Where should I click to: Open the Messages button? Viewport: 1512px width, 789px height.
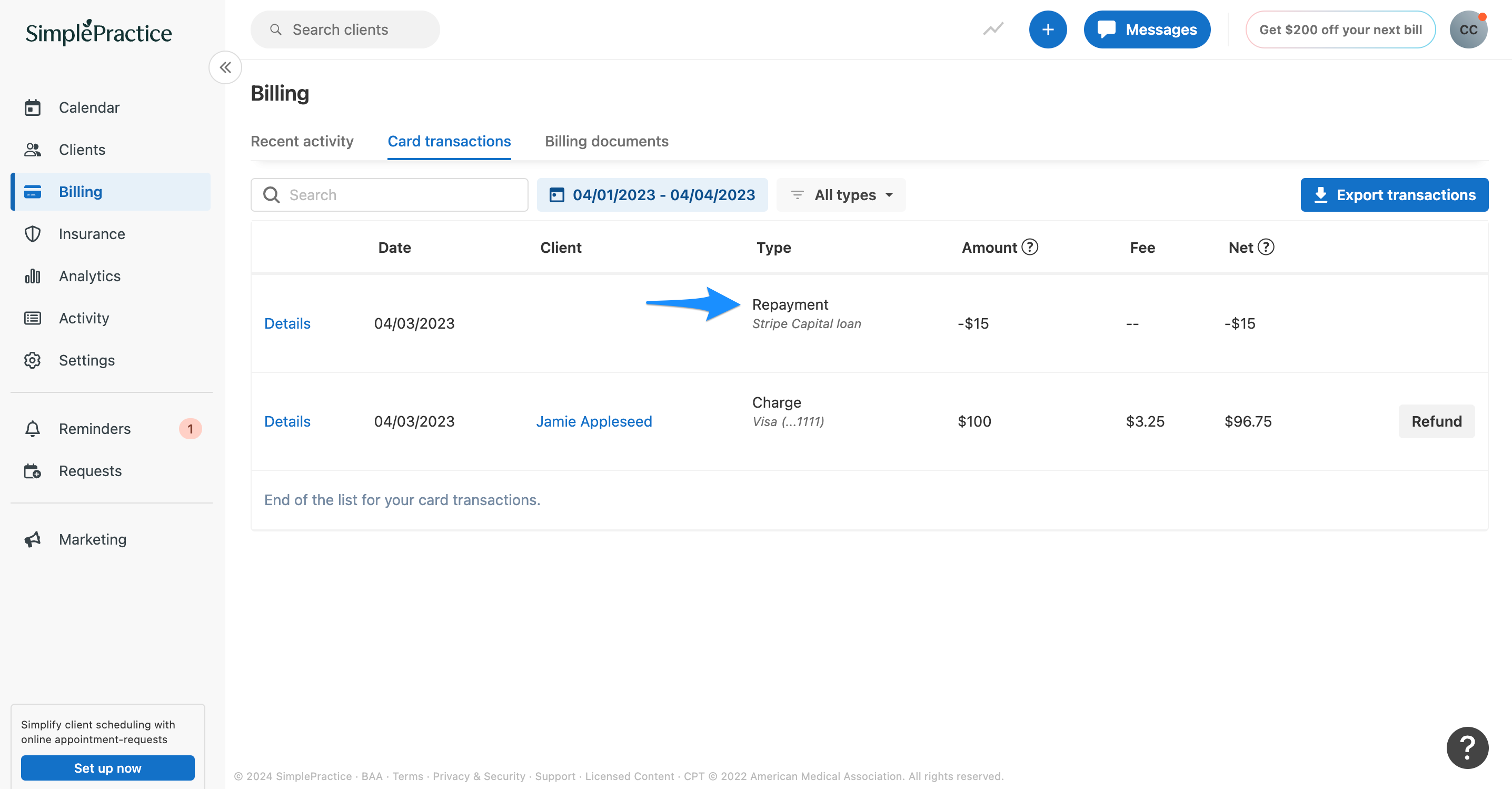pos(1146,29)
